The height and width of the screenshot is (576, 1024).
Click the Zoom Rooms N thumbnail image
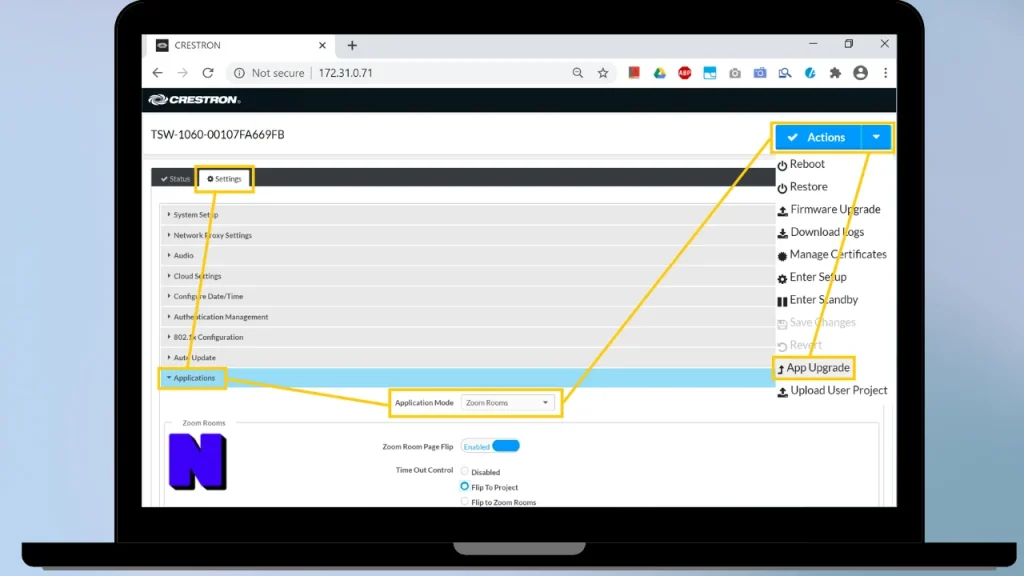tap(197, 462)
